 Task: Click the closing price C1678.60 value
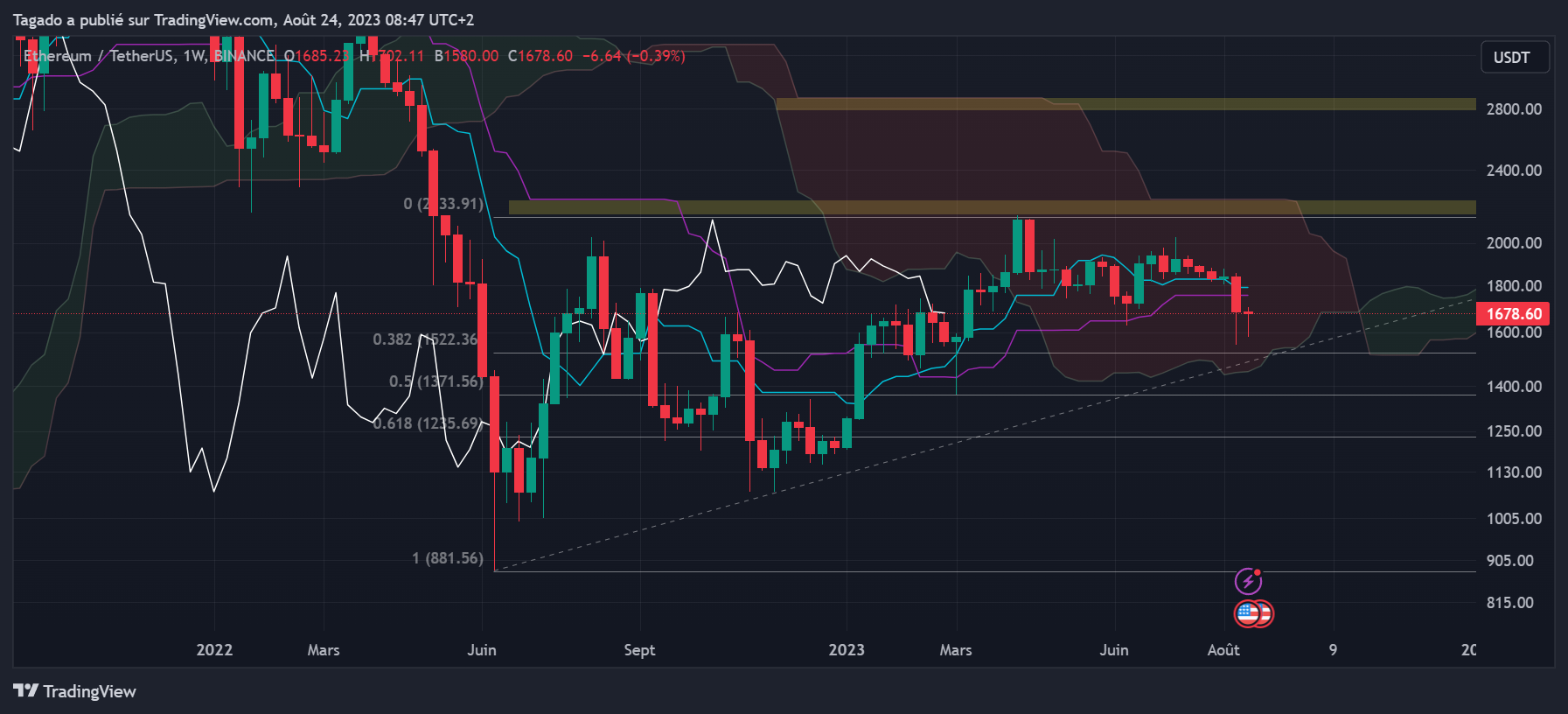pyautogui.click(x=540, y=56)
